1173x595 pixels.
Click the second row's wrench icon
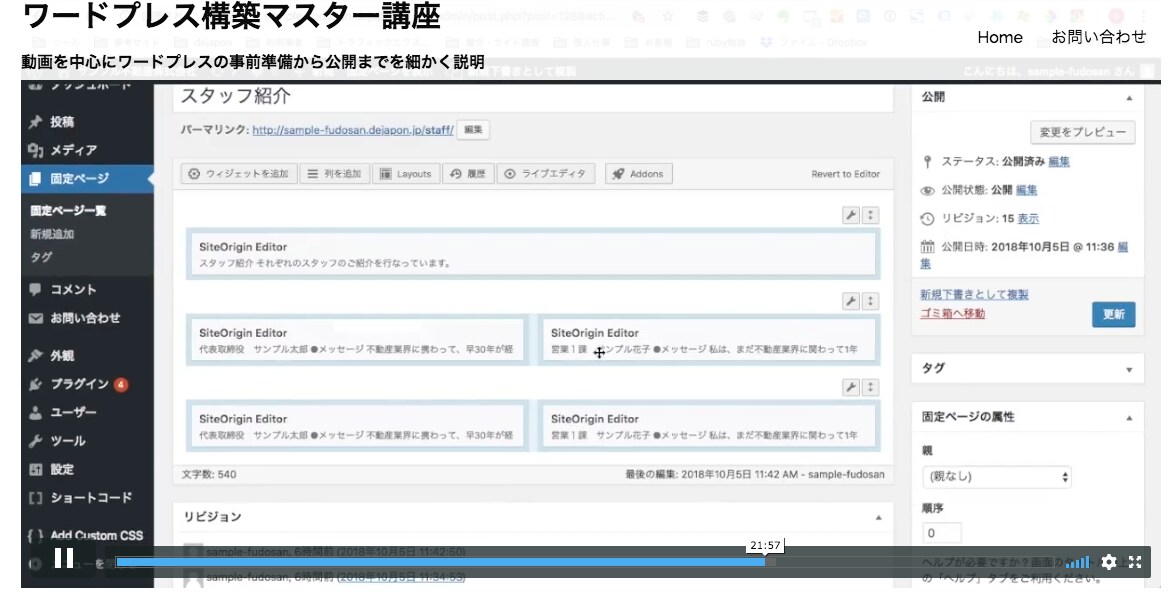click(851, 302)
